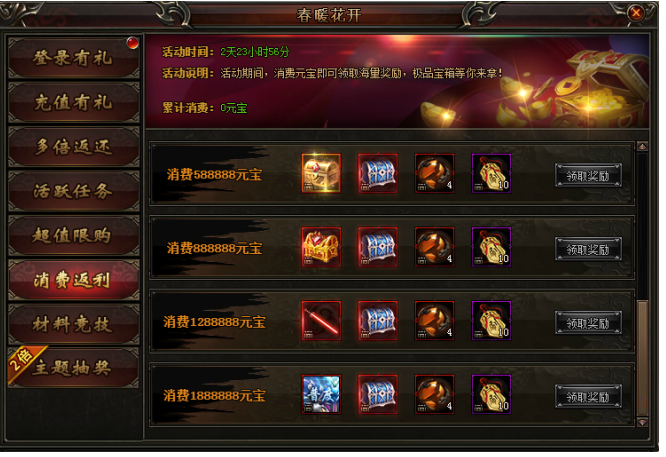Select the red sword reward icon
Viewport: 666px width, 457px height.
tap(321, 321)
